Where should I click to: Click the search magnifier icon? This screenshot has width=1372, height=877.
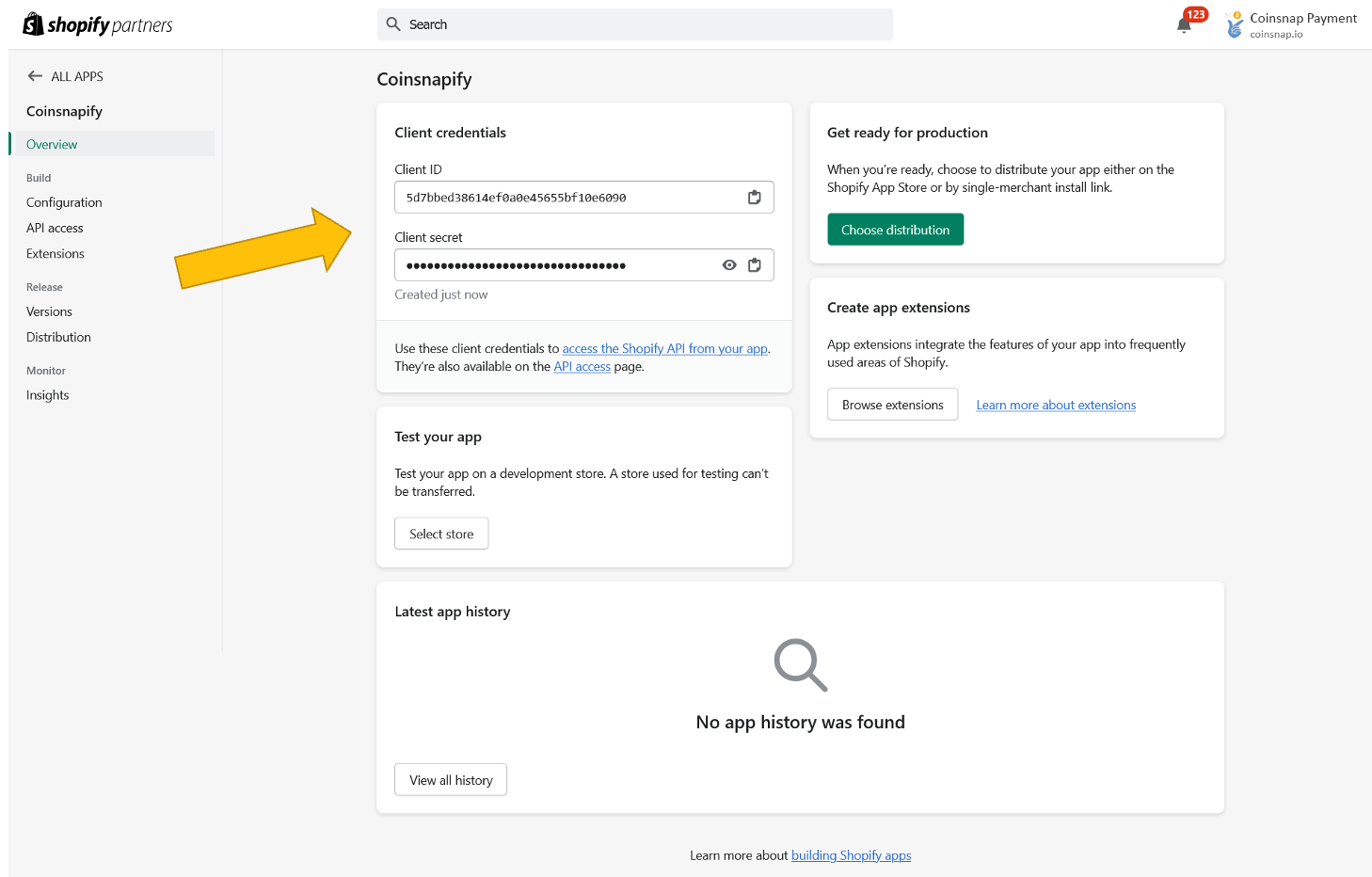(x=393, y=24)
